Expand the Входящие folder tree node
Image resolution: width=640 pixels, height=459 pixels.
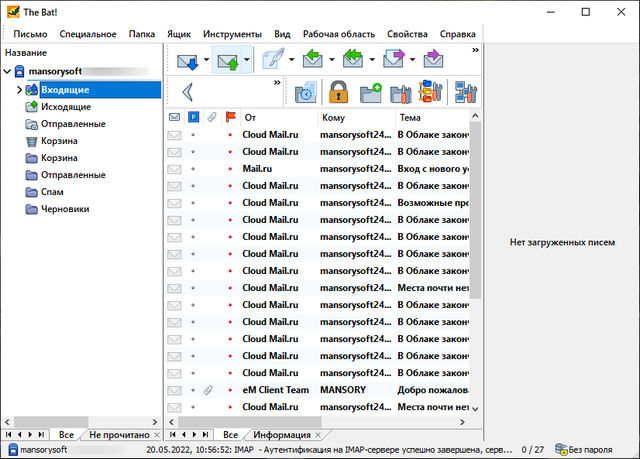[x=19, y=90]
